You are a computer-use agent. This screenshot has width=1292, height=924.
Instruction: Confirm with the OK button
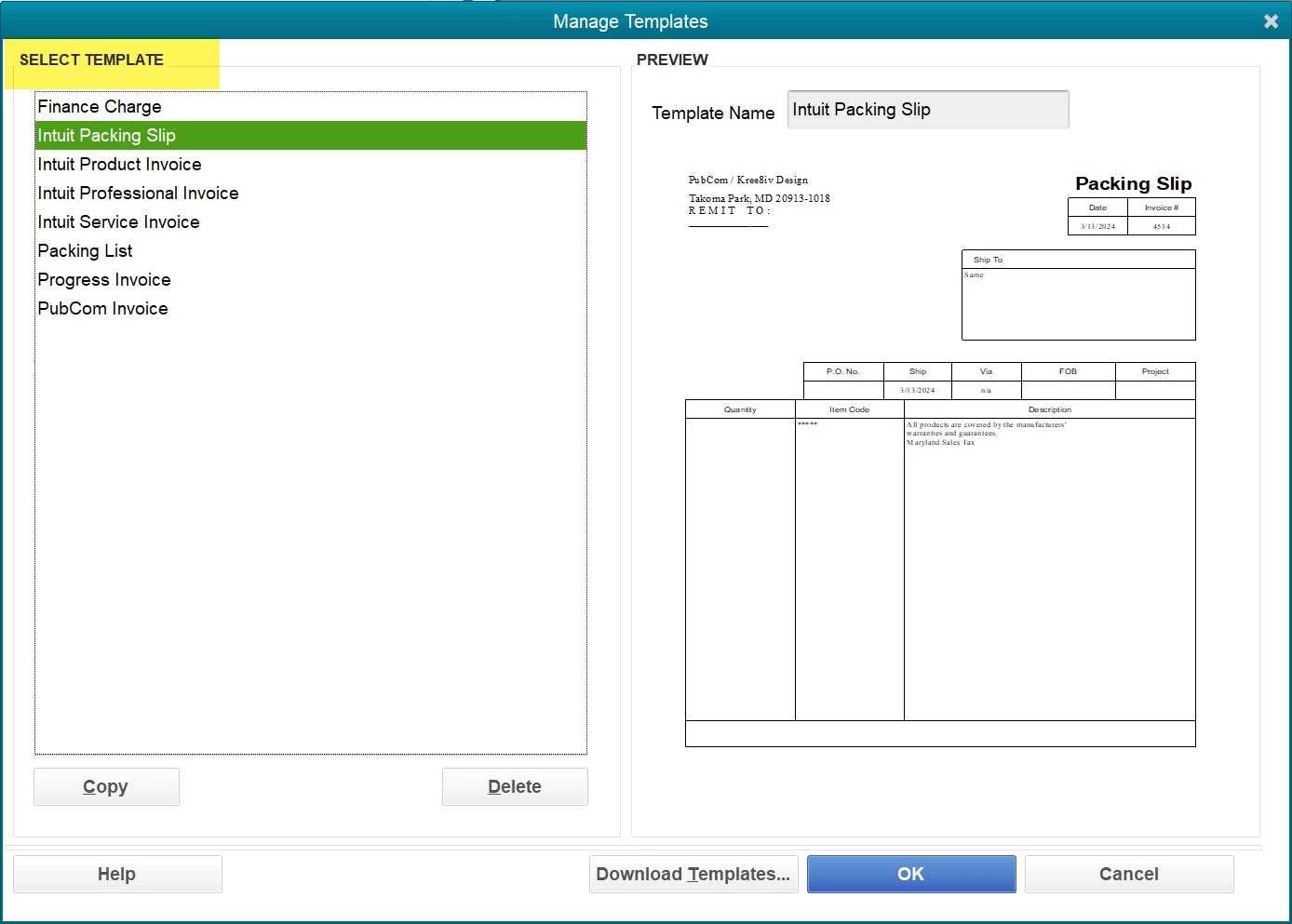click(x=911, y=874)
